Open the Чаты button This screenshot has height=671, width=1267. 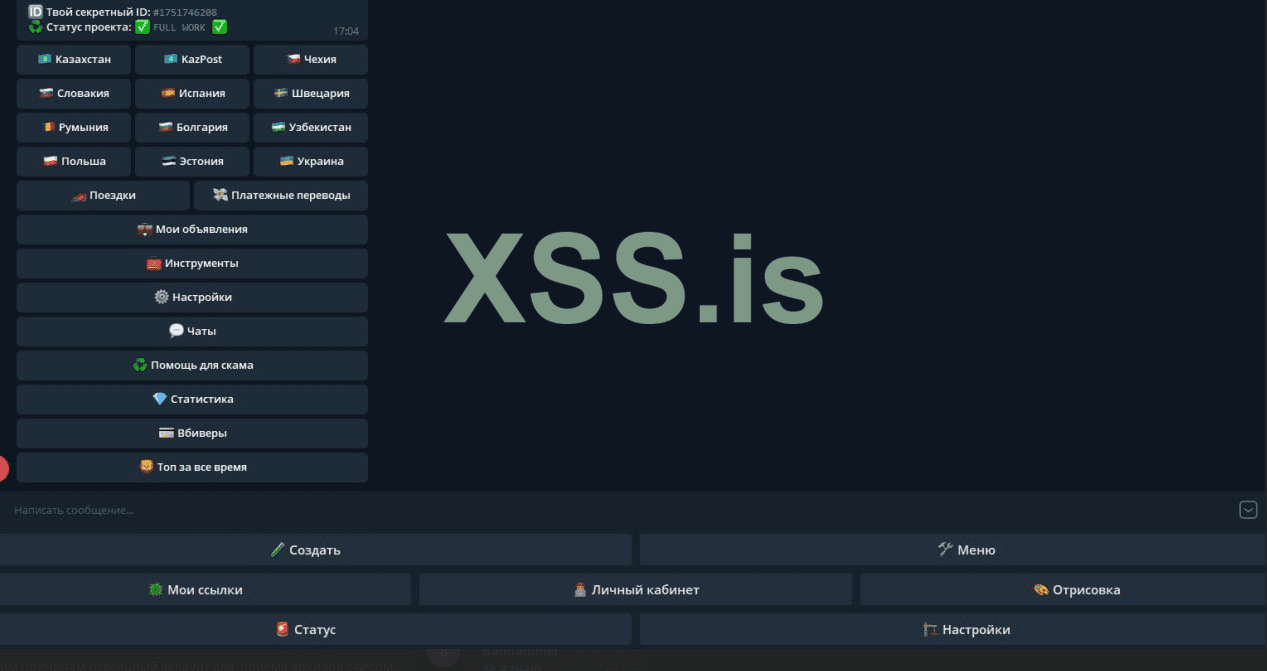192,331
